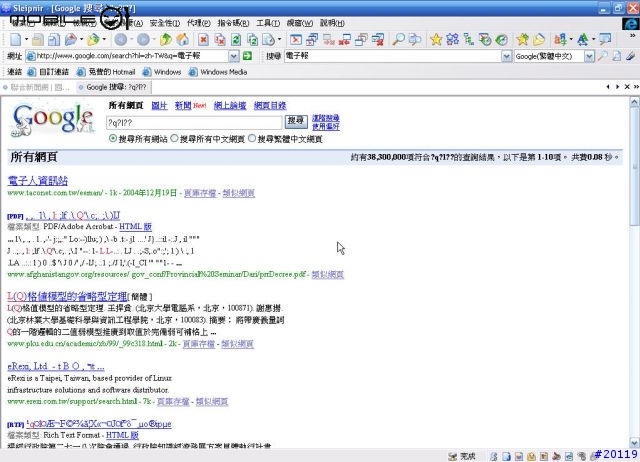The image size is (640, 462).
Task: Click the highlighter pen icon by search bar
Action: click(631, 56)
